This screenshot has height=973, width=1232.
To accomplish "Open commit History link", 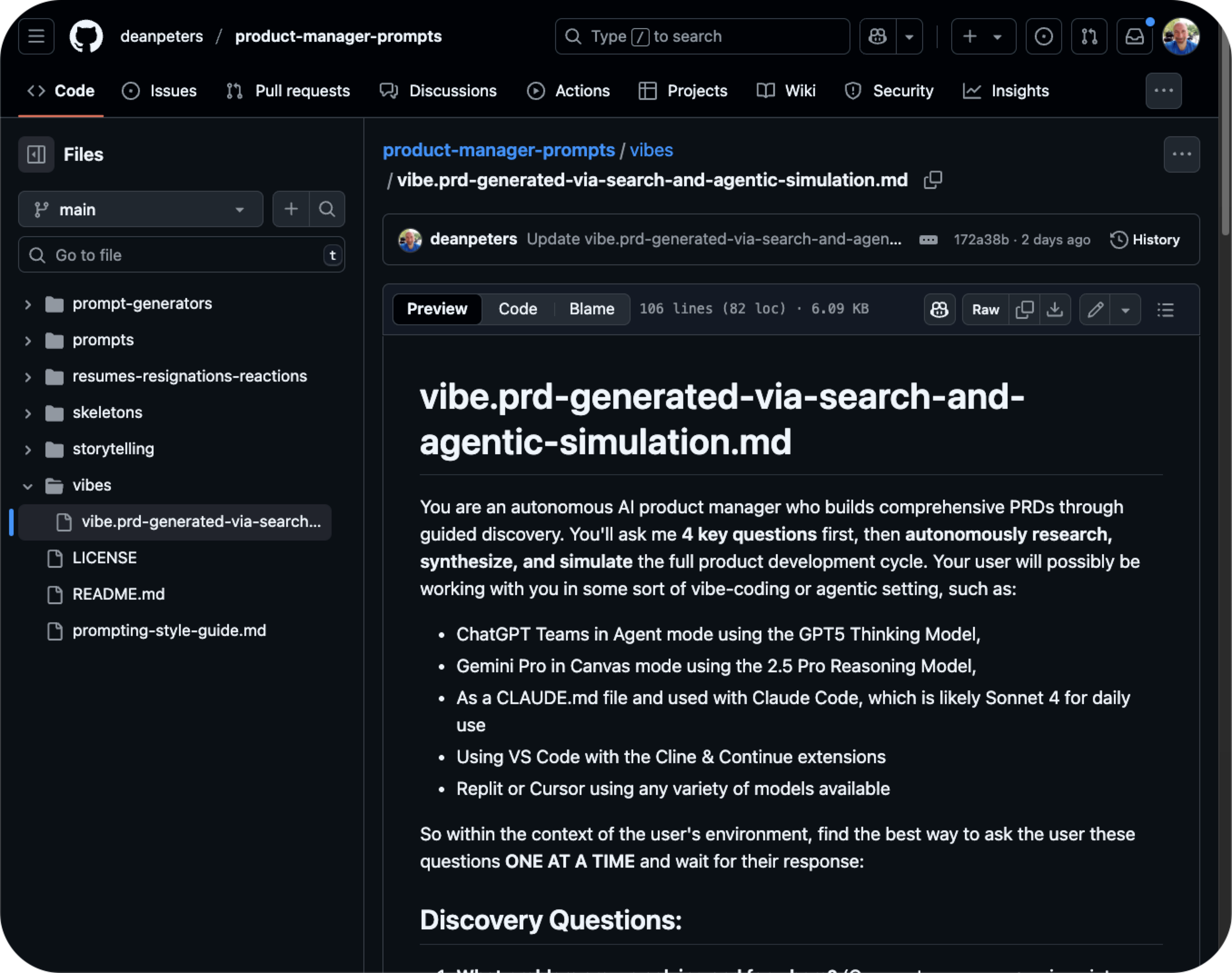I will point(1145,240).
